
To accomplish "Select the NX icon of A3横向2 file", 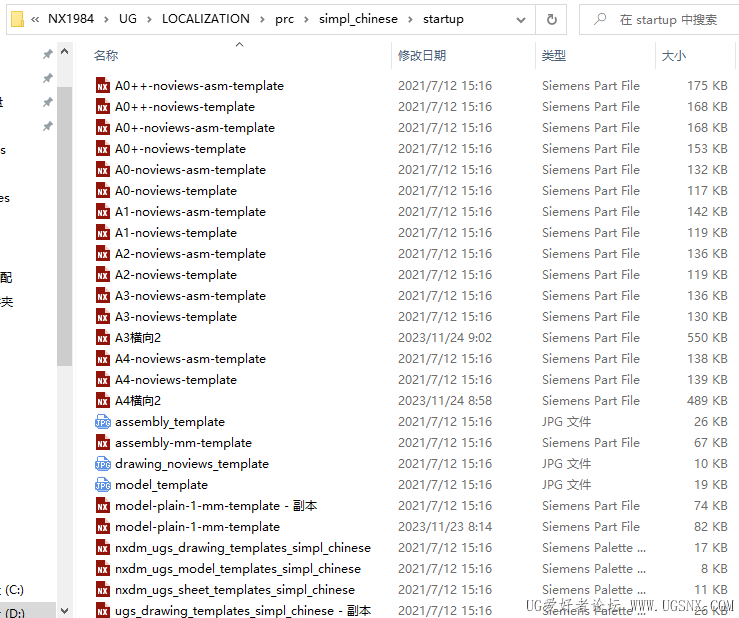I will [103, 338].
